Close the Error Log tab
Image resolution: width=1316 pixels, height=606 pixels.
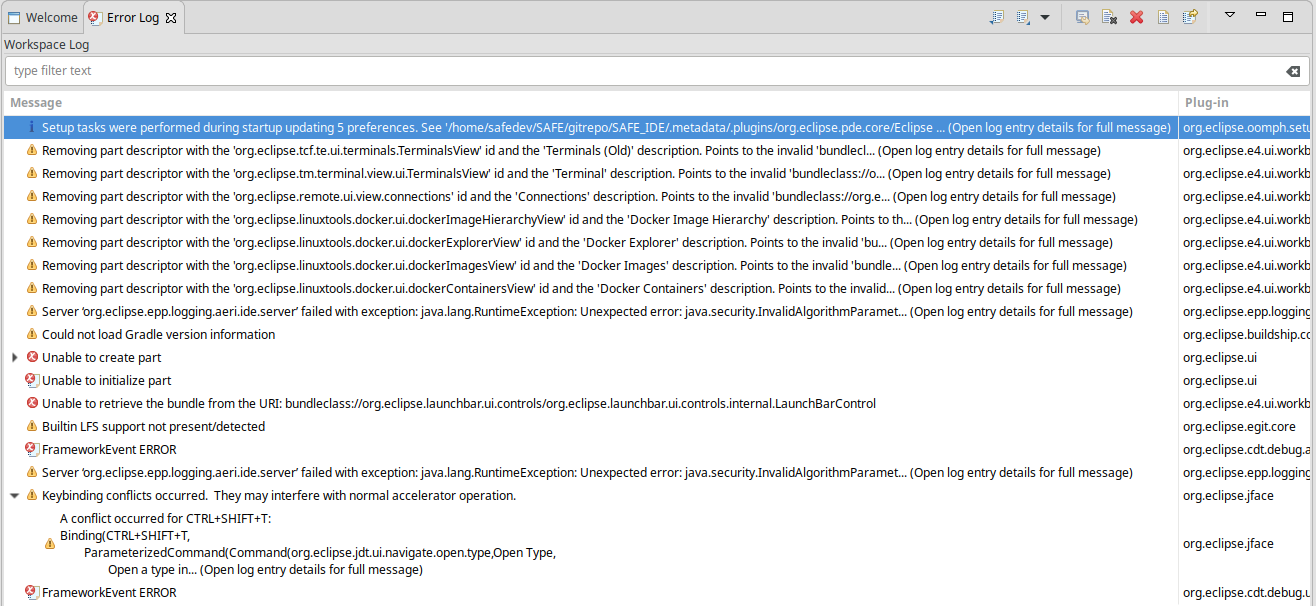[x=170, y=18]
